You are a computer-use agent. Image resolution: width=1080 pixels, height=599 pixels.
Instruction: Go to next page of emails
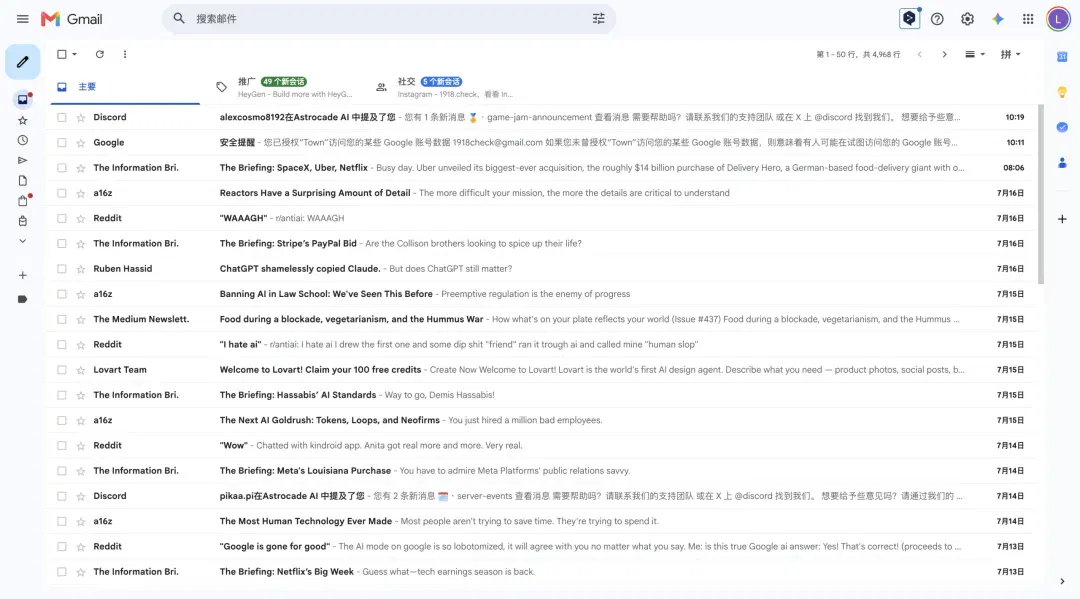coord(944,54)
